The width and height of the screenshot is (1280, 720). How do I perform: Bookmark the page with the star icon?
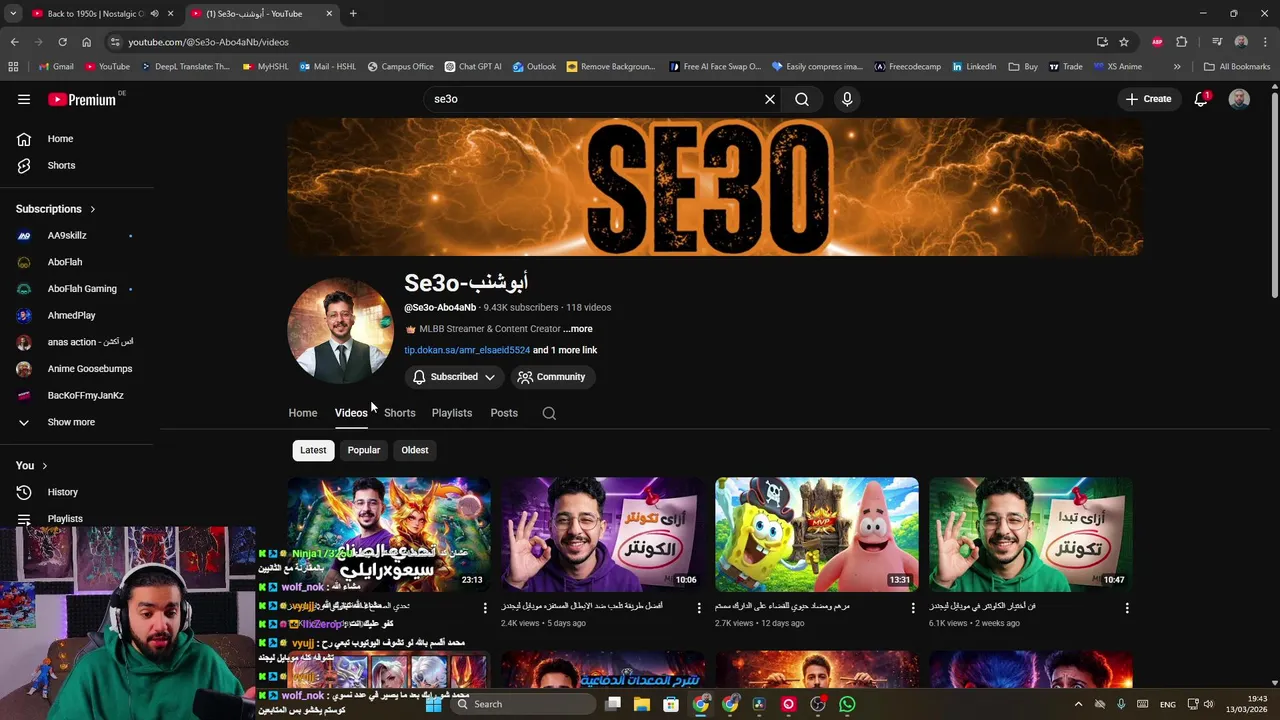click(1124, 42)
